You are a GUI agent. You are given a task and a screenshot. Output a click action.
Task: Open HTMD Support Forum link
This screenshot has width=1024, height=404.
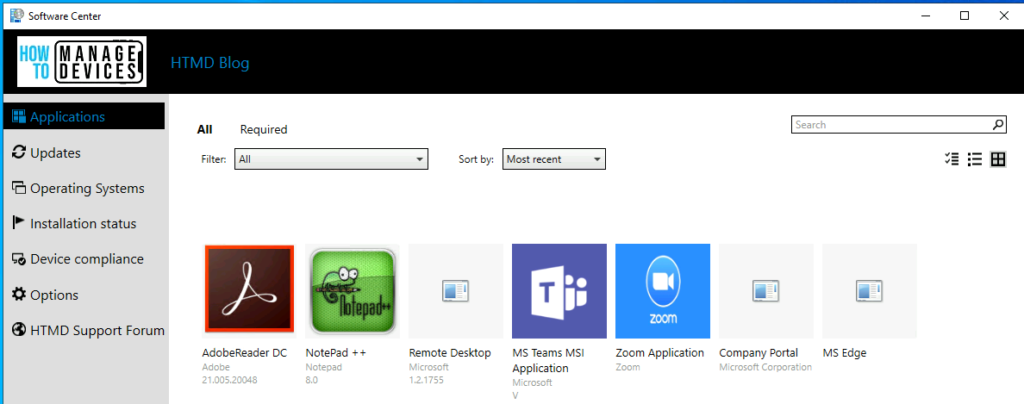(97, 330)
